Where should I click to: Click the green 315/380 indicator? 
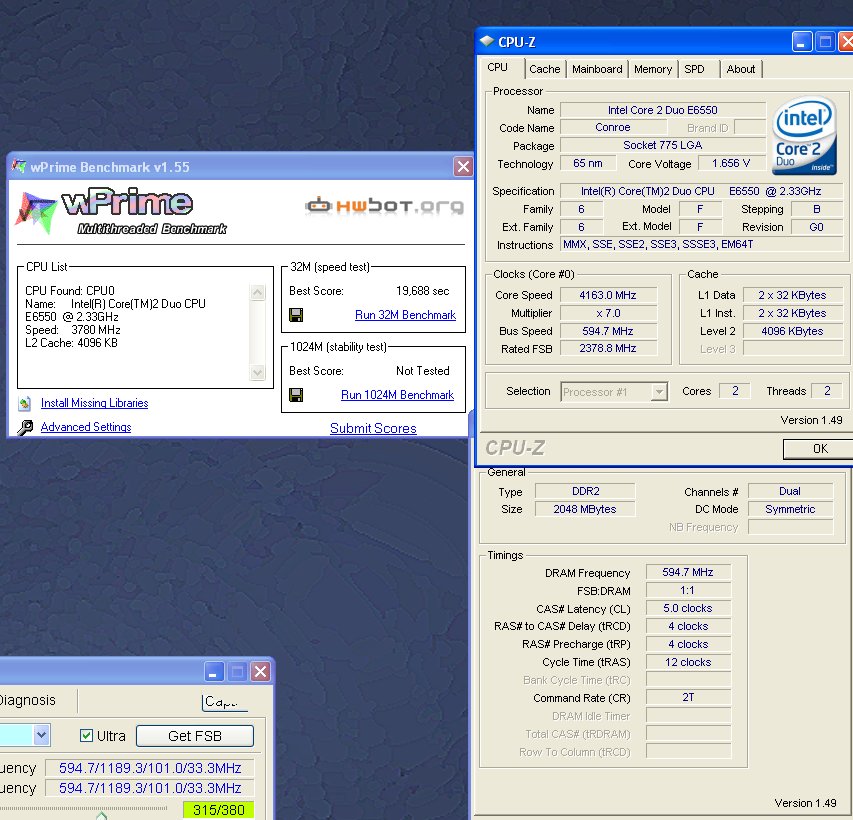click(219, 810)
